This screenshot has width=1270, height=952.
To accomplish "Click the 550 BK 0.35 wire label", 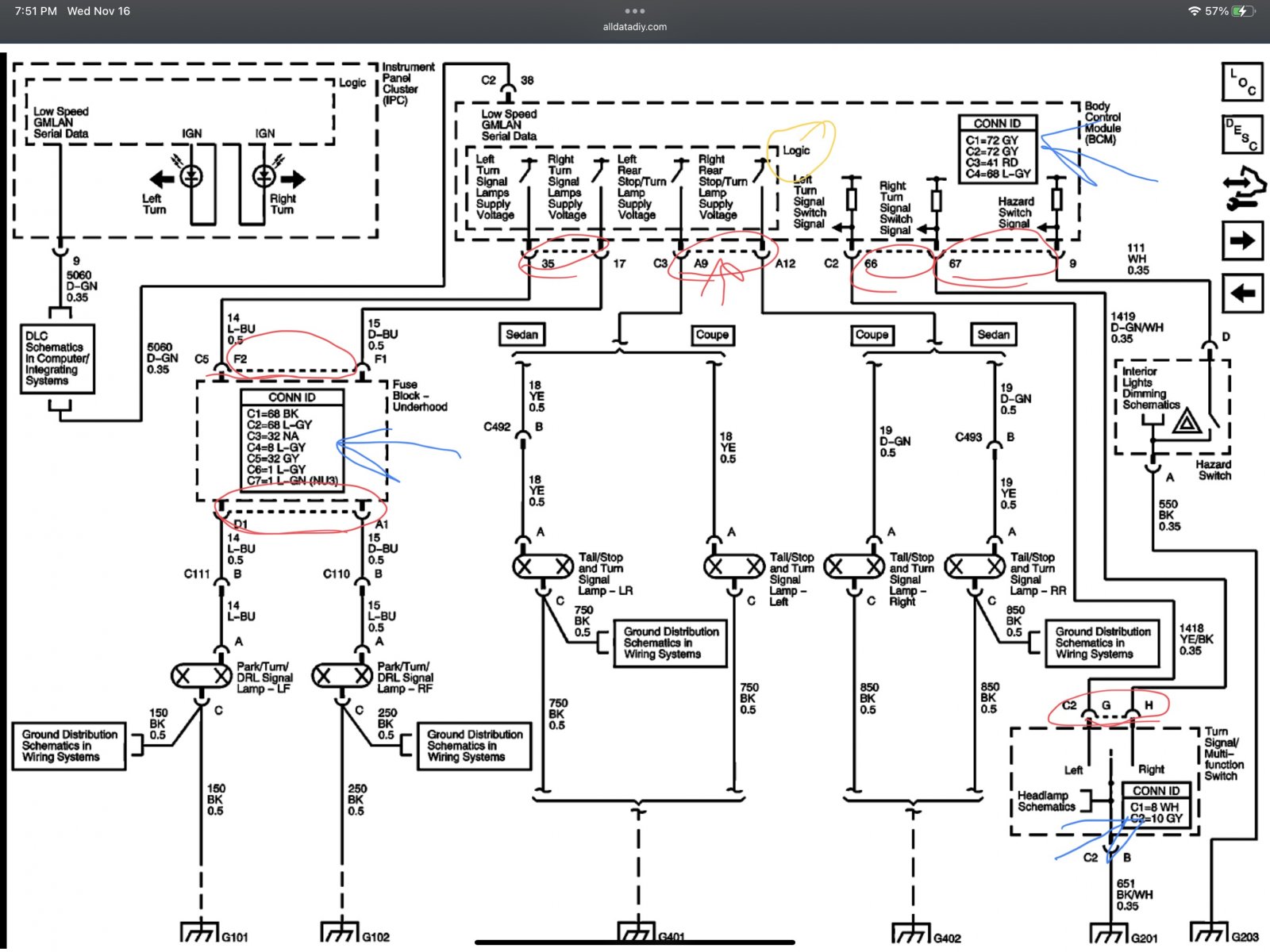I will 1169,515.
